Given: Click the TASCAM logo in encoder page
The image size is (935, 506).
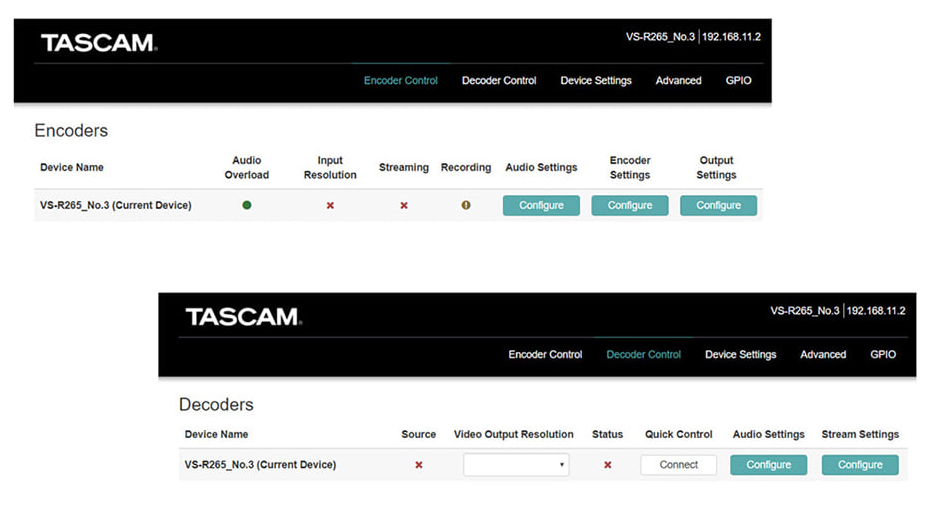Looking at the screenshot, I should point(99,43).
